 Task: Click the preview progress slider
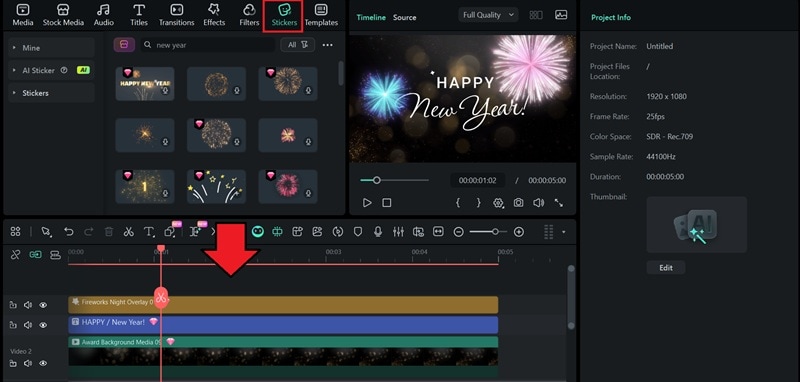pyautogui.click(x=394, y=180)
